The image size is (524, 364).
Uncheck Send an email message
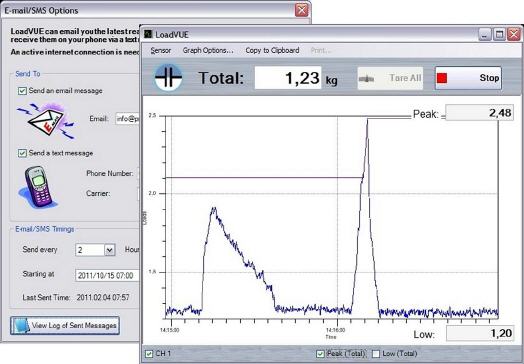[x=22, y=91]
